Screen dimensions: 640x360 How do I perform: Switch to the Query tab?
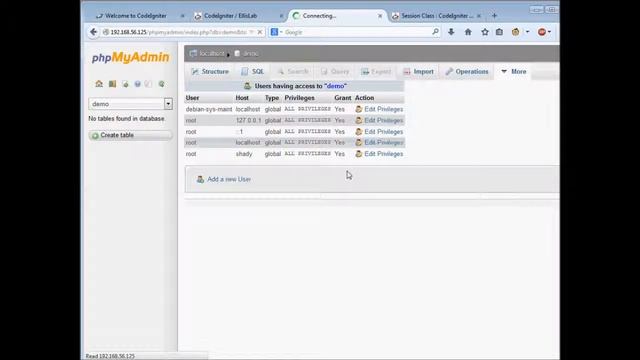335,71
